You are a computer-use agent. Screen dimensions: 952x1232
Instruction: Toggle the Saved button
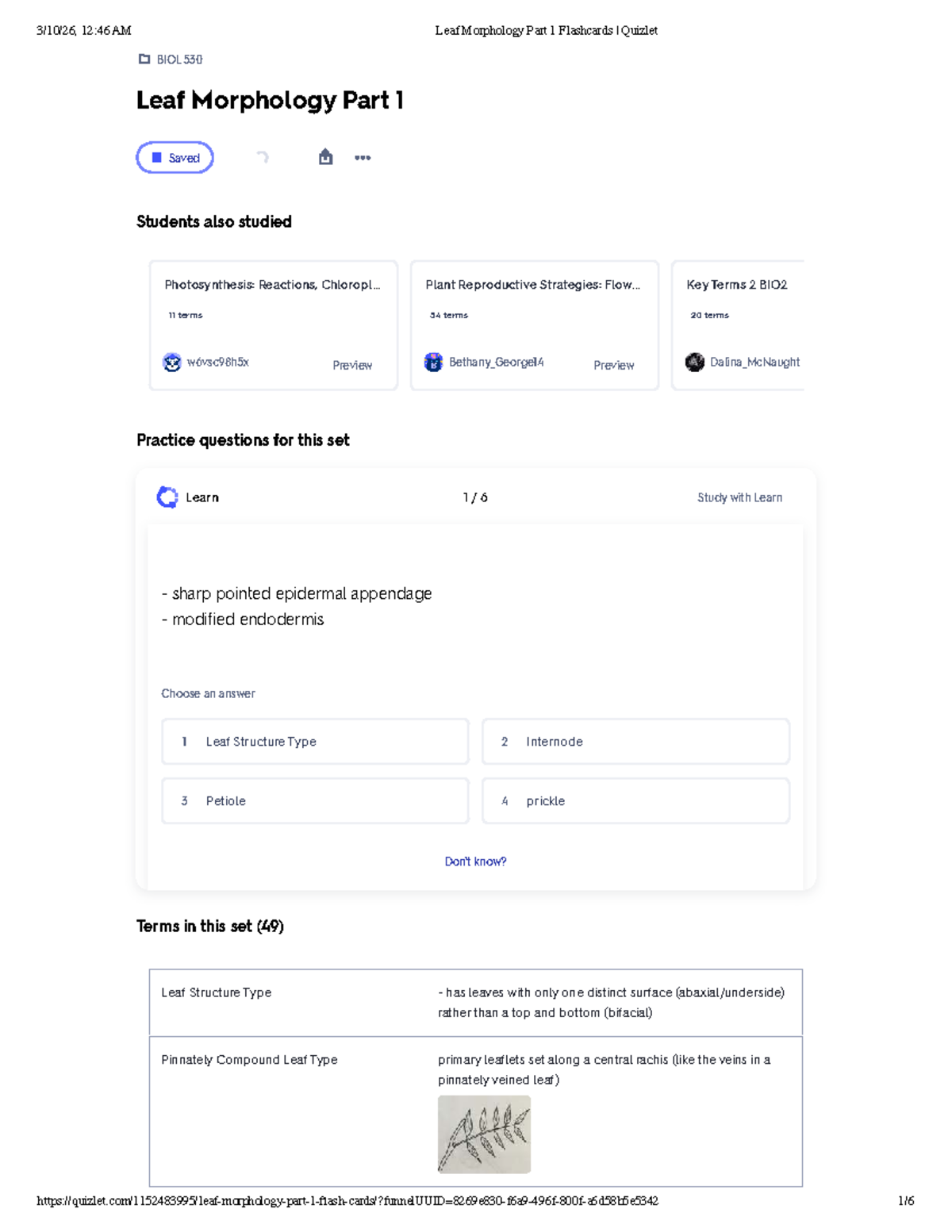tap(175, 158)
